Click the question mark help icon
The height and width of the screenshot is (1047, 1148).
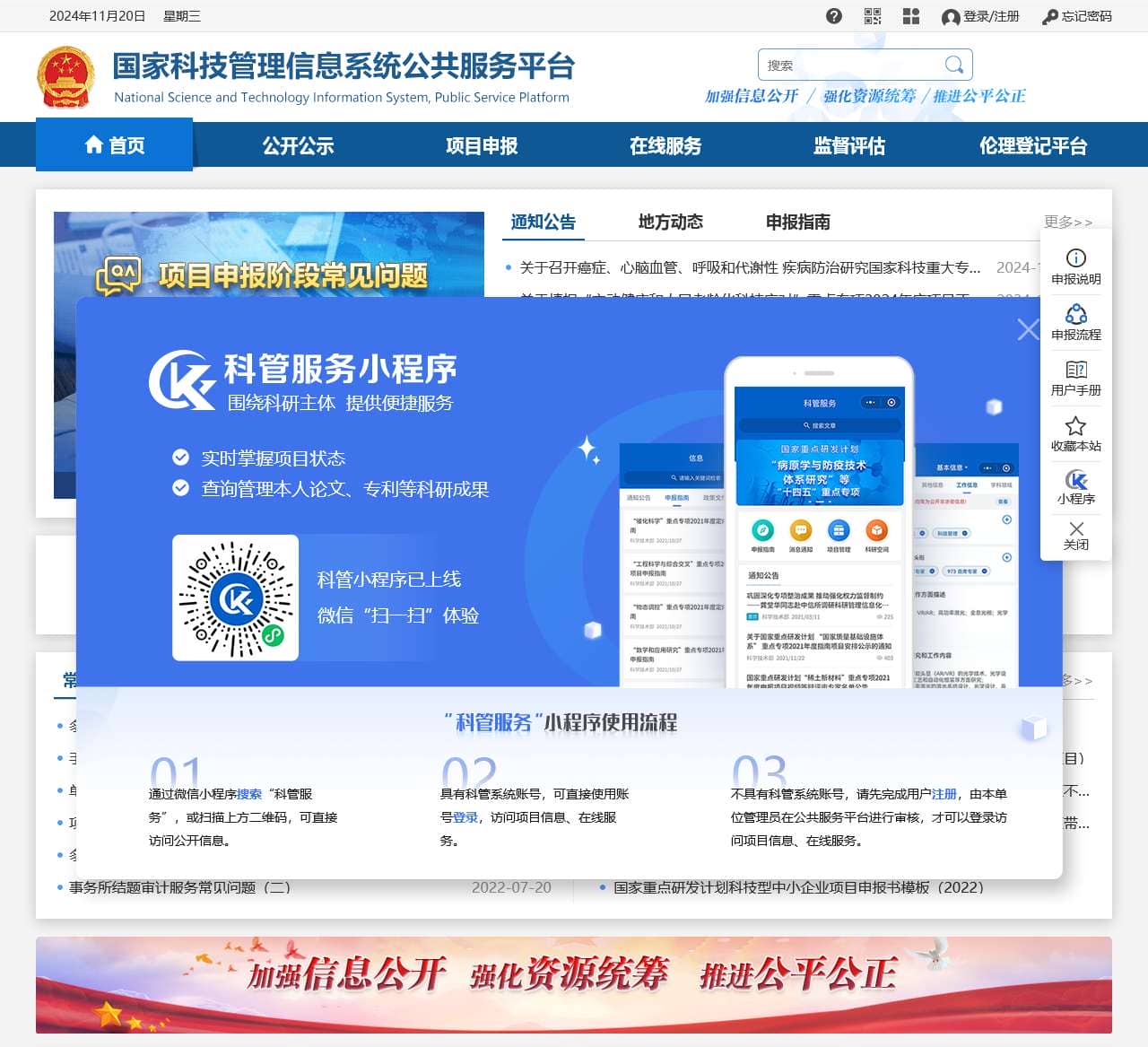point(834,15)
